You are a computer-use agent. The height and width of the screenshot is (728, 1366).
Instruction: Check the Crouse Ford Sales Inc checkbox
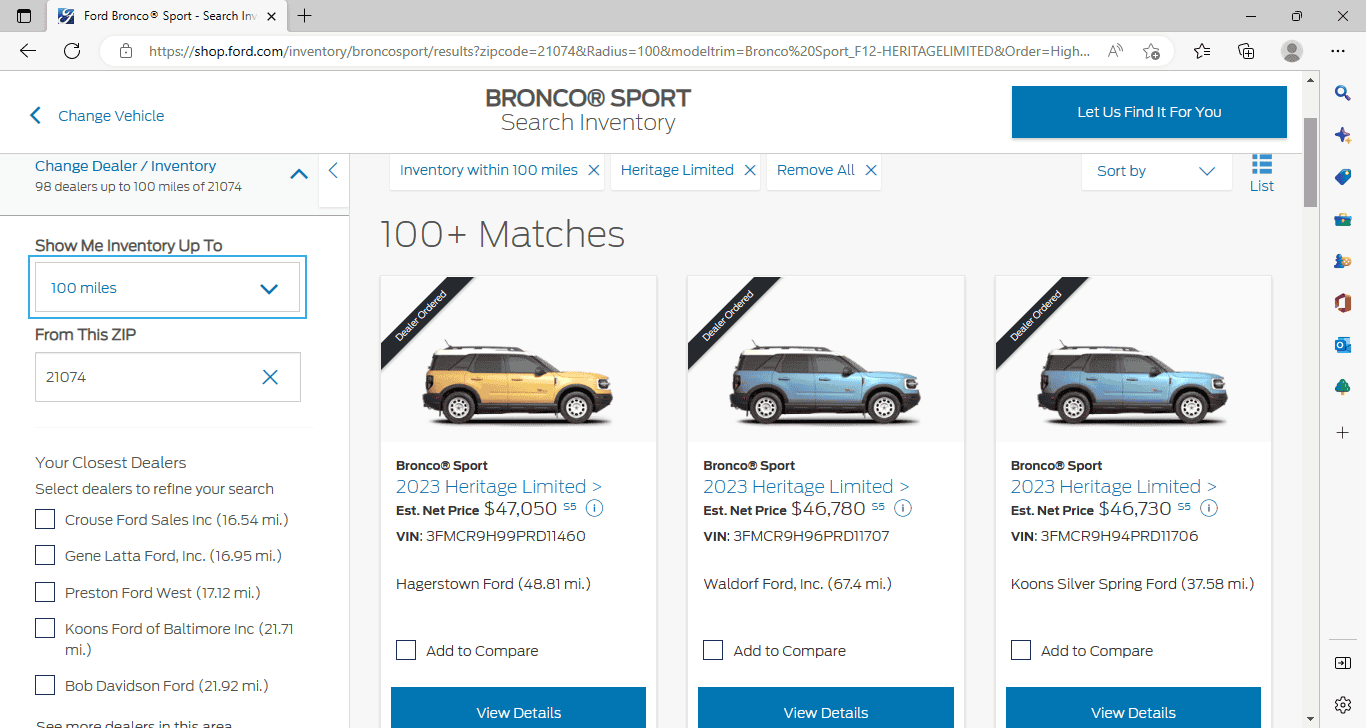45,519
